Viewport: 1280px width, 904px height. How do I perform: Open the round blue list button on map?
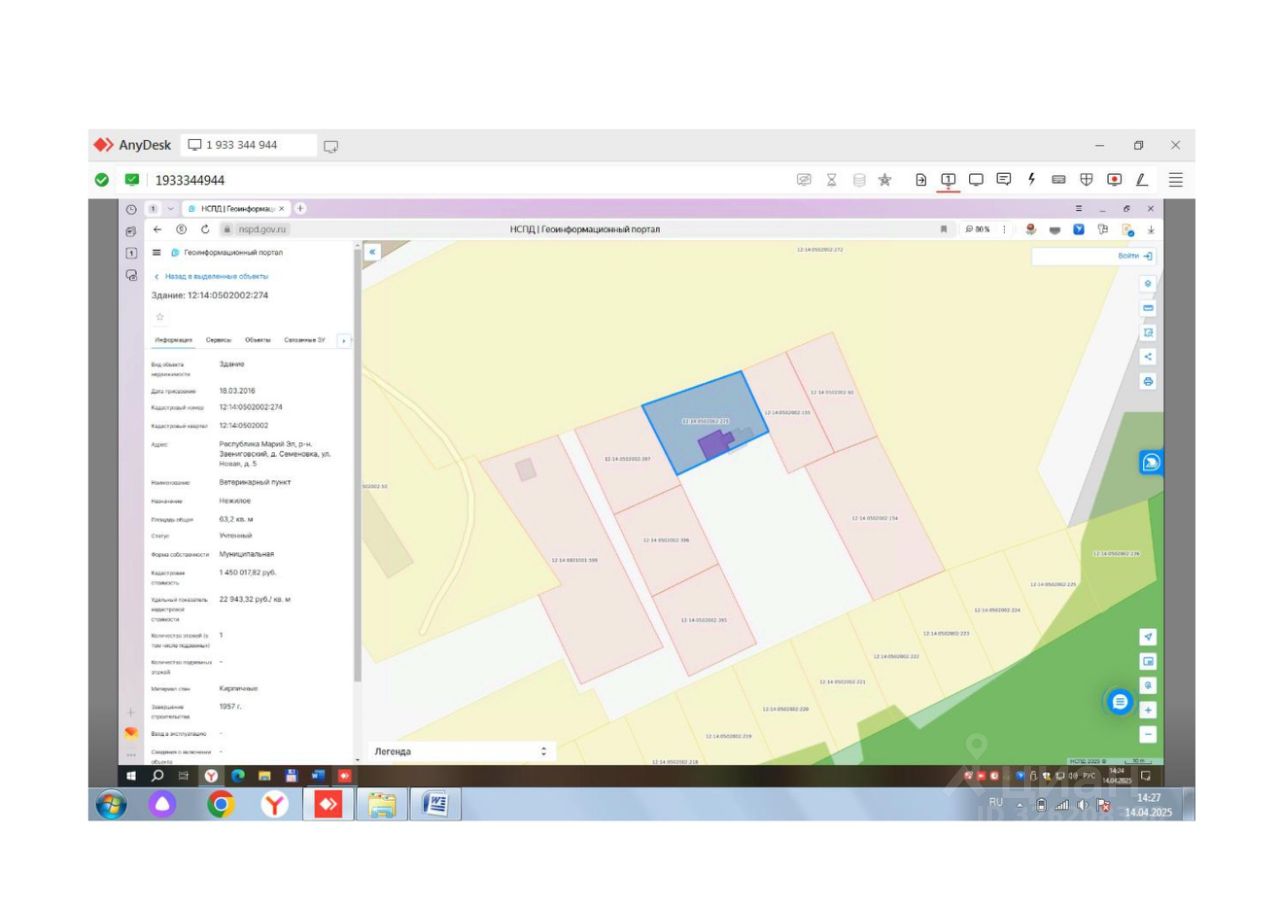[1120, 701]
